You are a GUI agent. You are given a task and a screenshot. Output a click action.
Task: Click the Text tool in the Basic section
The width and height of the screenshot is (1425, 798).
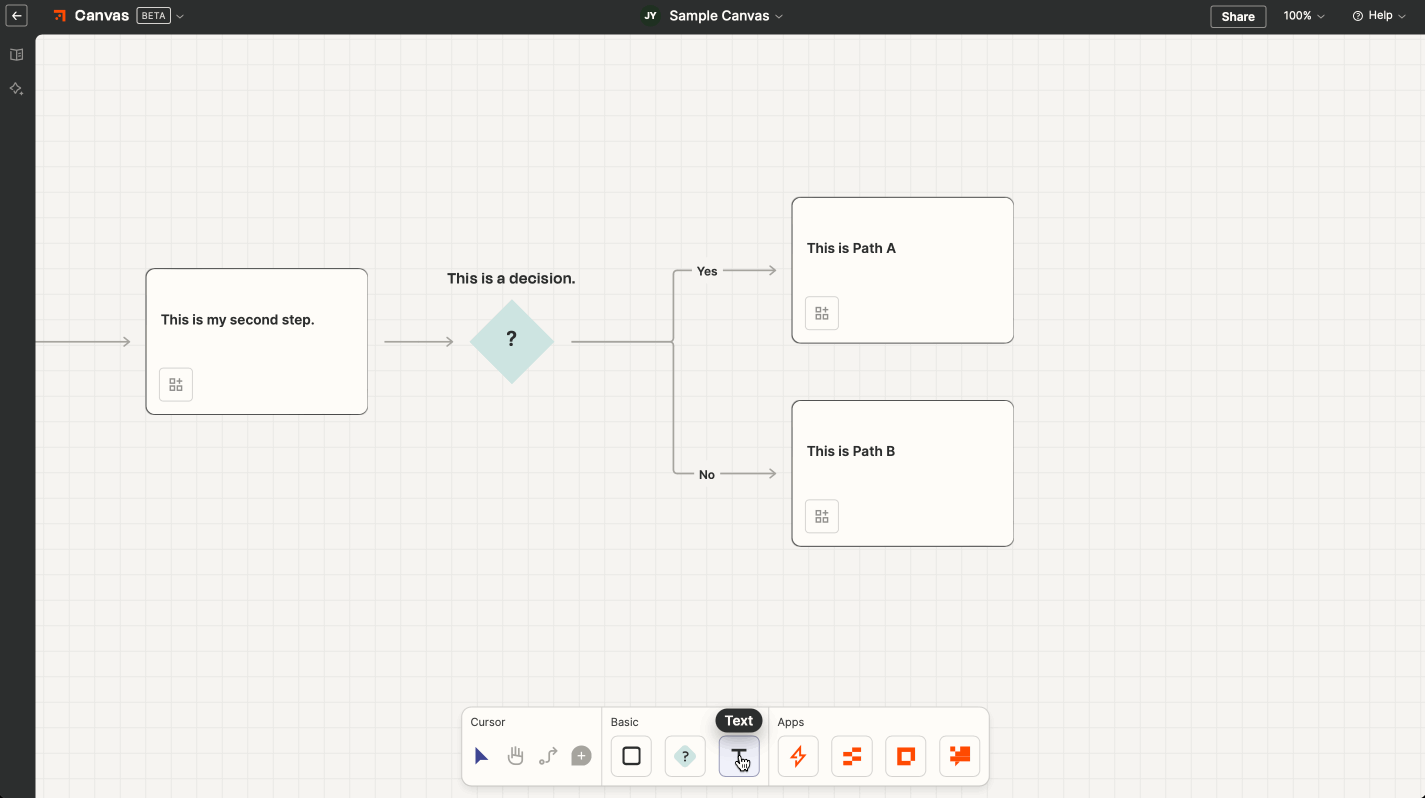coord(739,756)
